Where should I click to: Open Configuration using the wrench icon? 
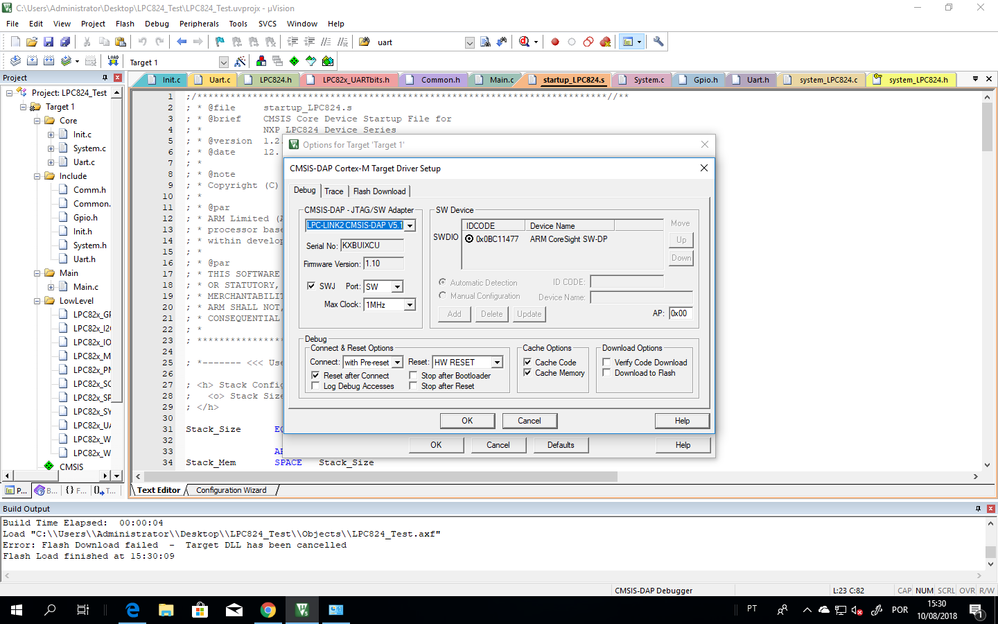pyautogui.click(x=658, y=42)
